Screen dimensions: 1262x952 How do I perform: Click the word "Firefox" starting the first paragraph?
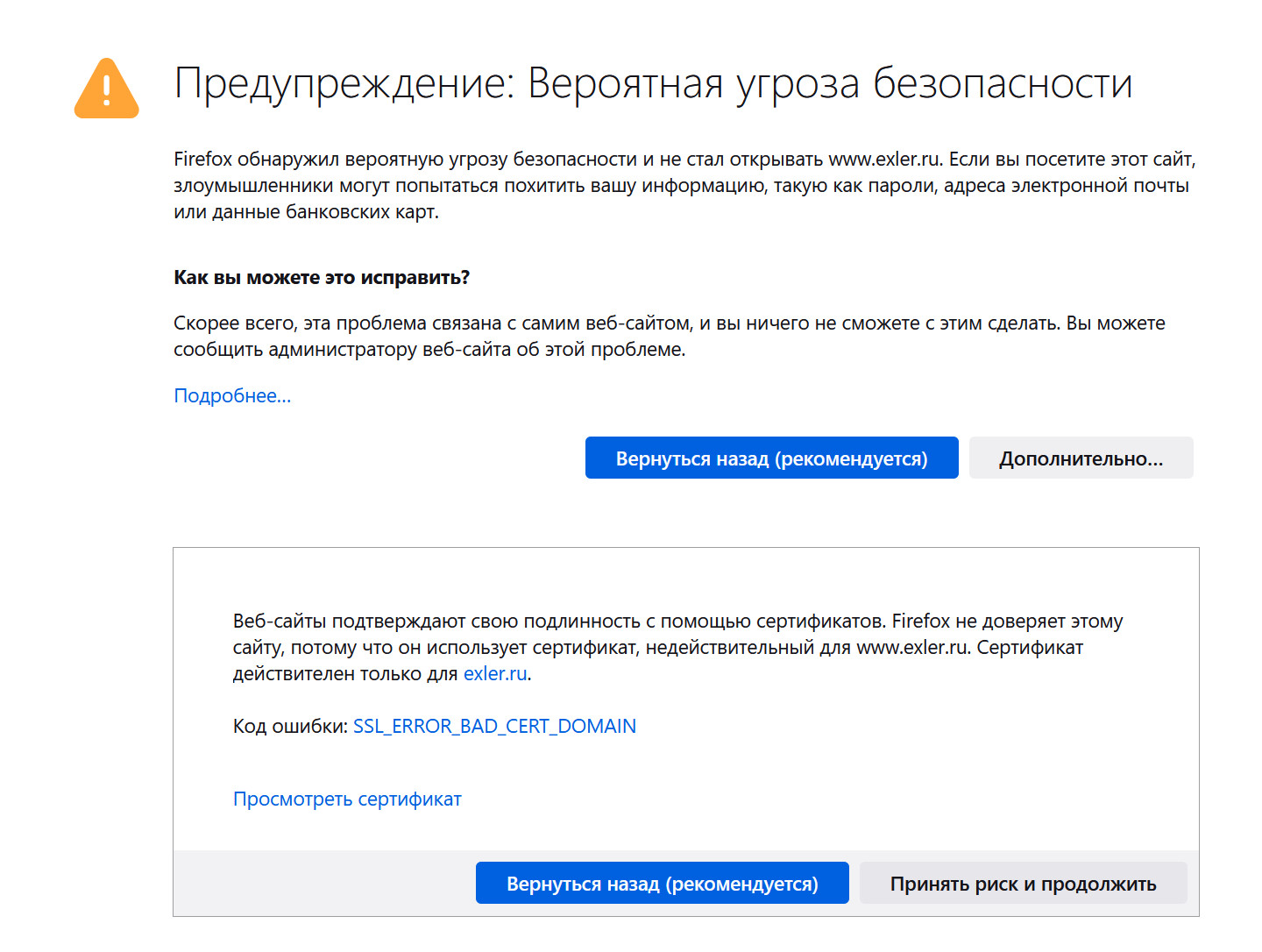tap(202, 160)
